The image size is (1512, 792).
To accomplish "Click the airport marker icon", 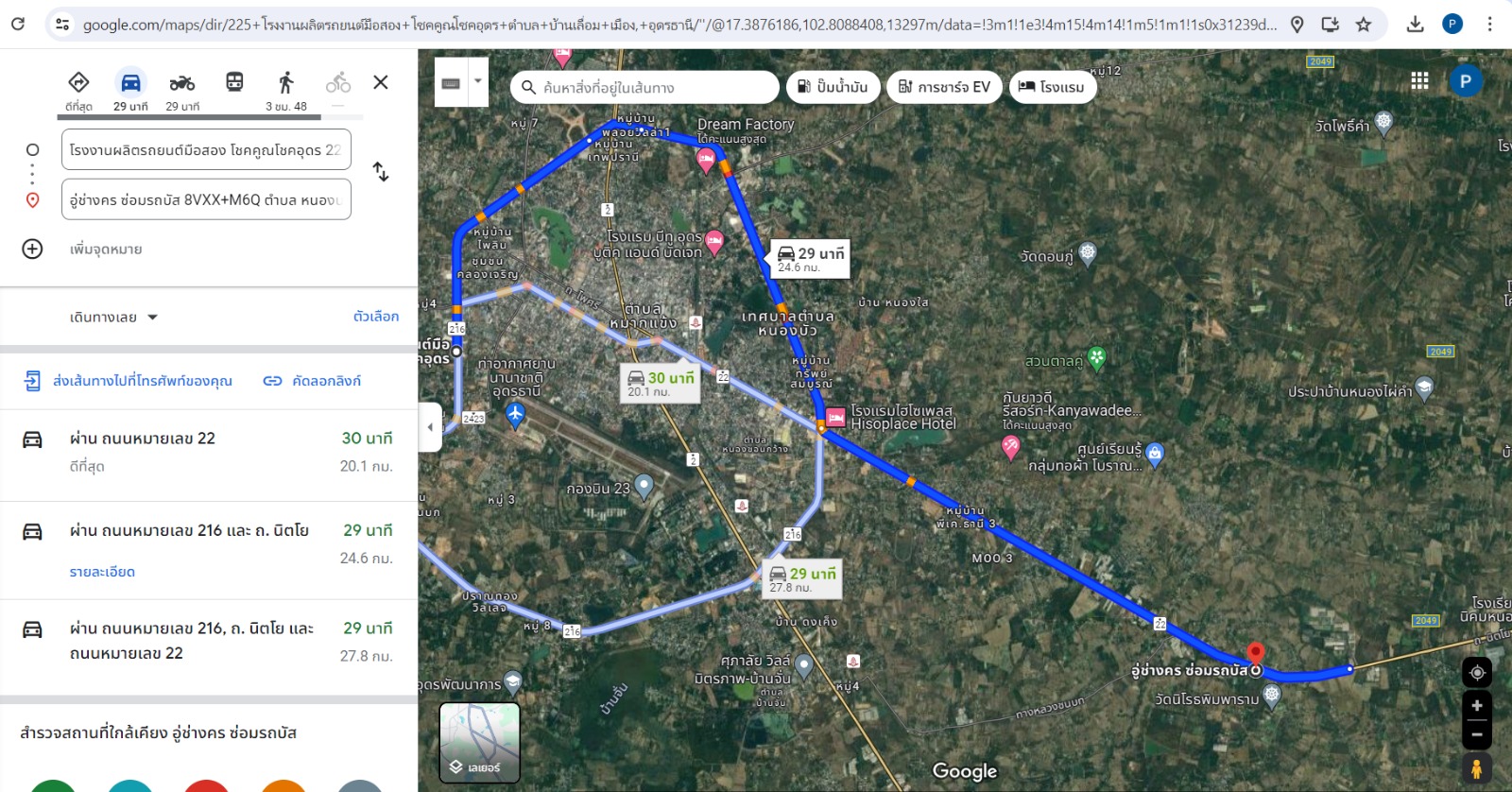I will pyautogui.click(x=515, y=413).
